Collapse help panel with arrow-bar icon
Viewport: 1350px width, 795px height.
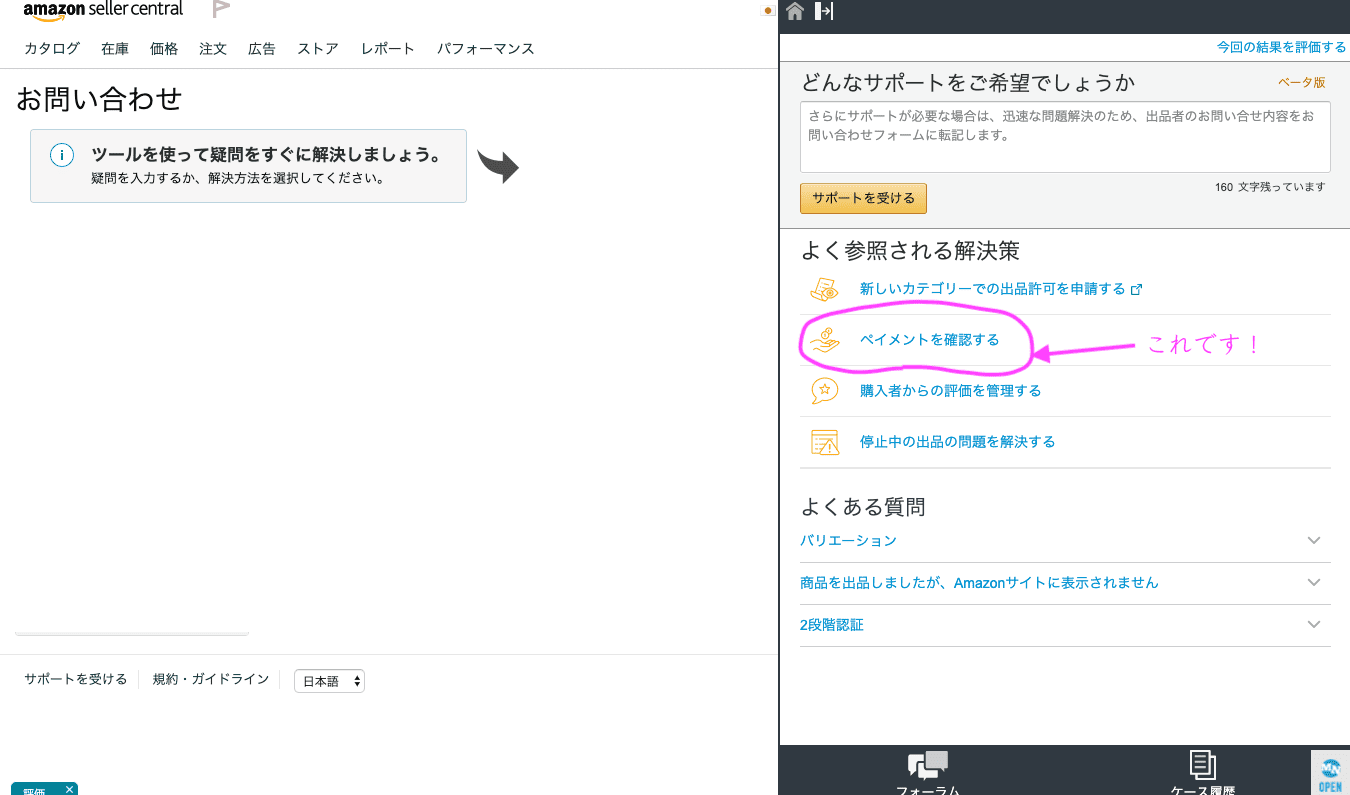point(824,11)
